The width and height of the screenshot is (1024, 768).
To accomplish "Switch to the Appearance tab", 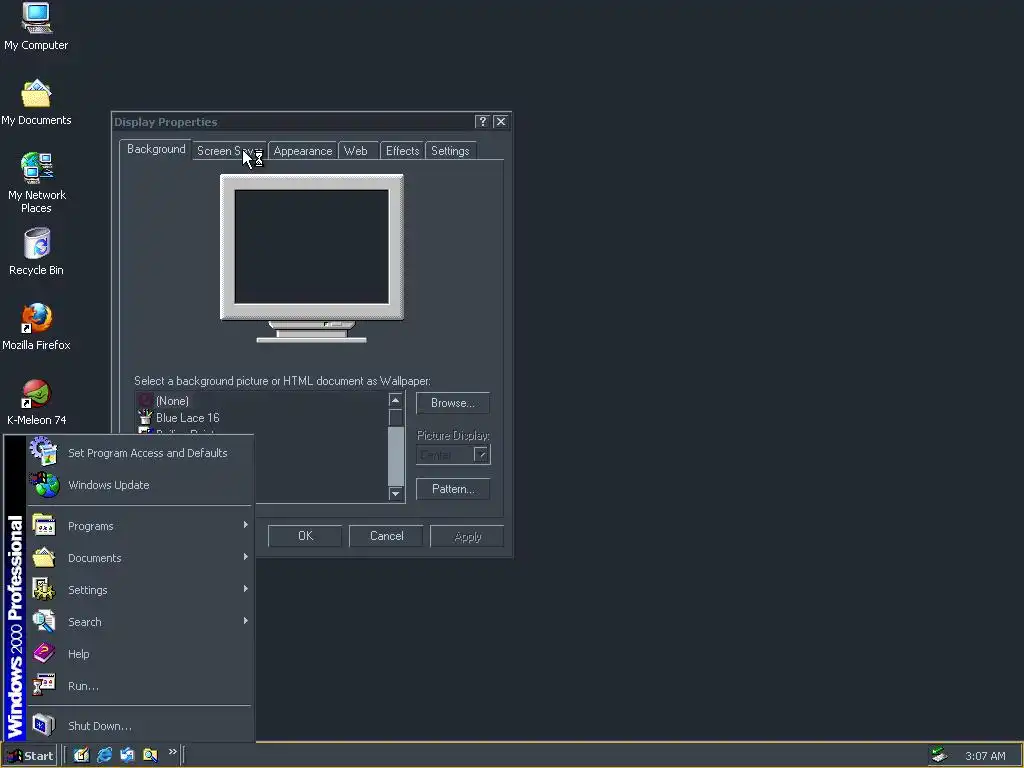I will (302, 151).
